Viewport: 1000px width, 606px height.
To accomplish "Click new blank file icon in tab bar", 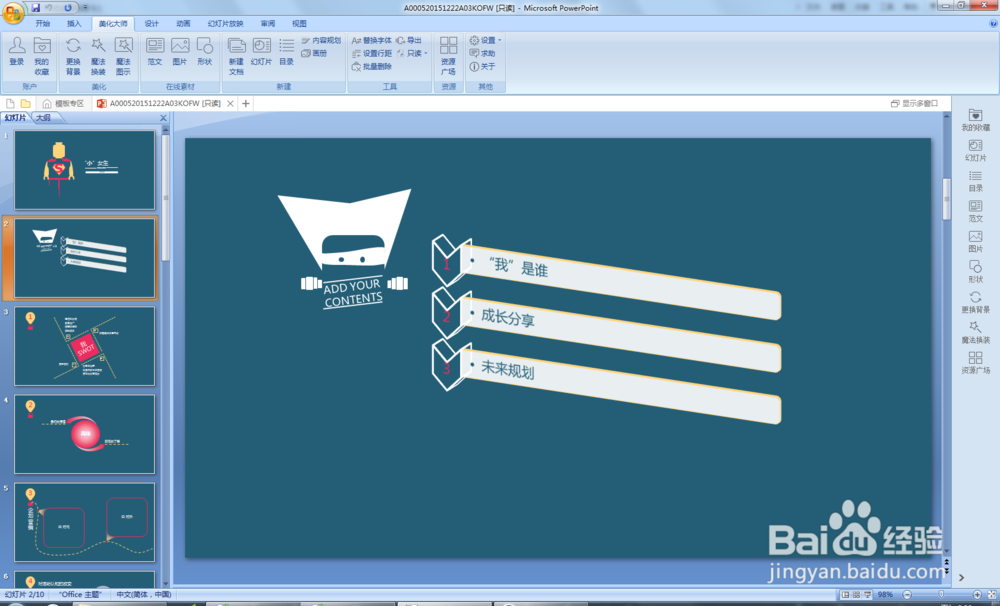I will click(10, 103).
